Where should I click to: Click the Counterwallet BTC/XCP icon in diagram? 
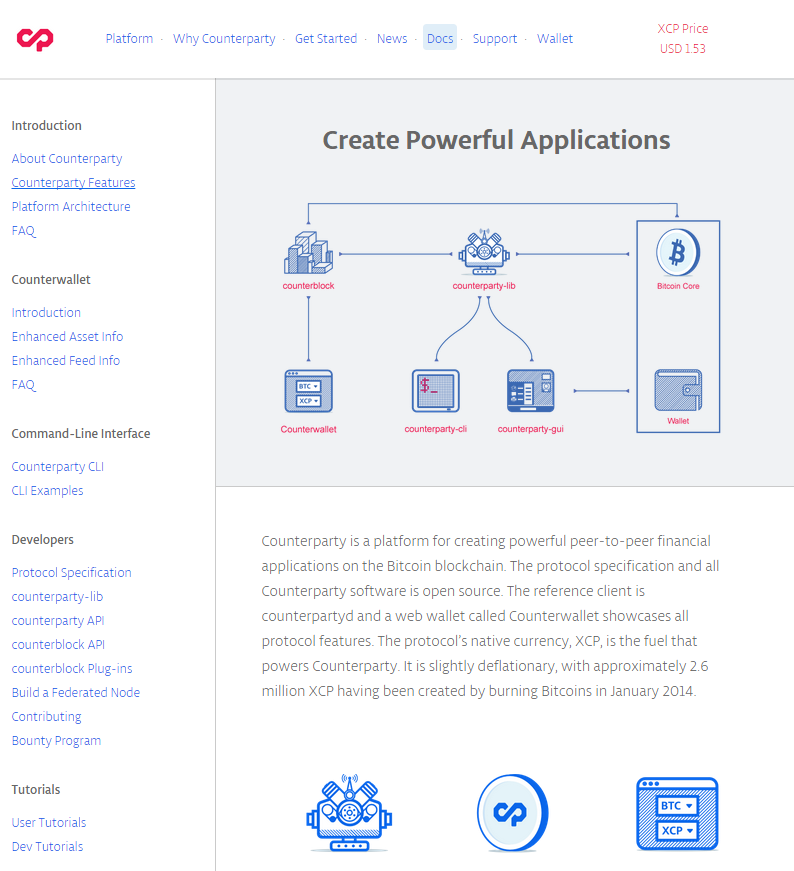(308, 391)
